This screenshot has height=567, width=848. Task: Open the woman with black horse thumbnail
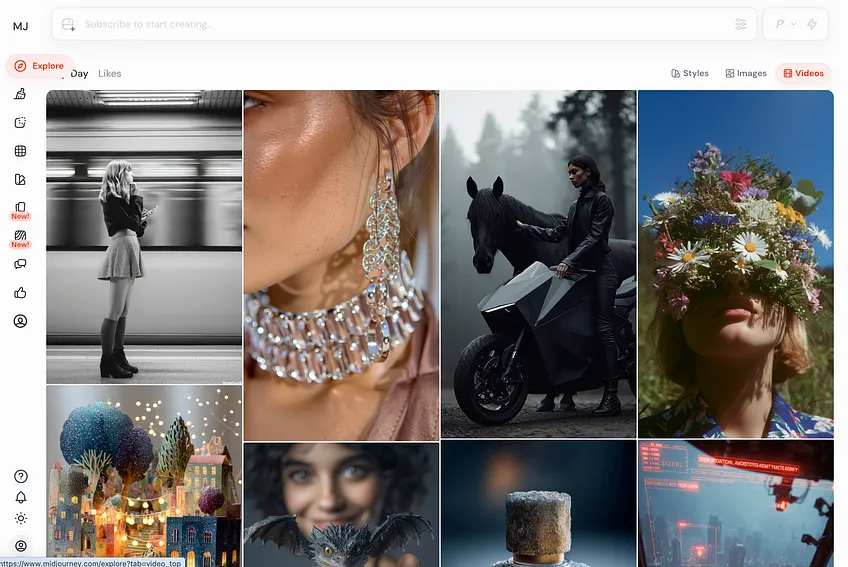[538, 264]
